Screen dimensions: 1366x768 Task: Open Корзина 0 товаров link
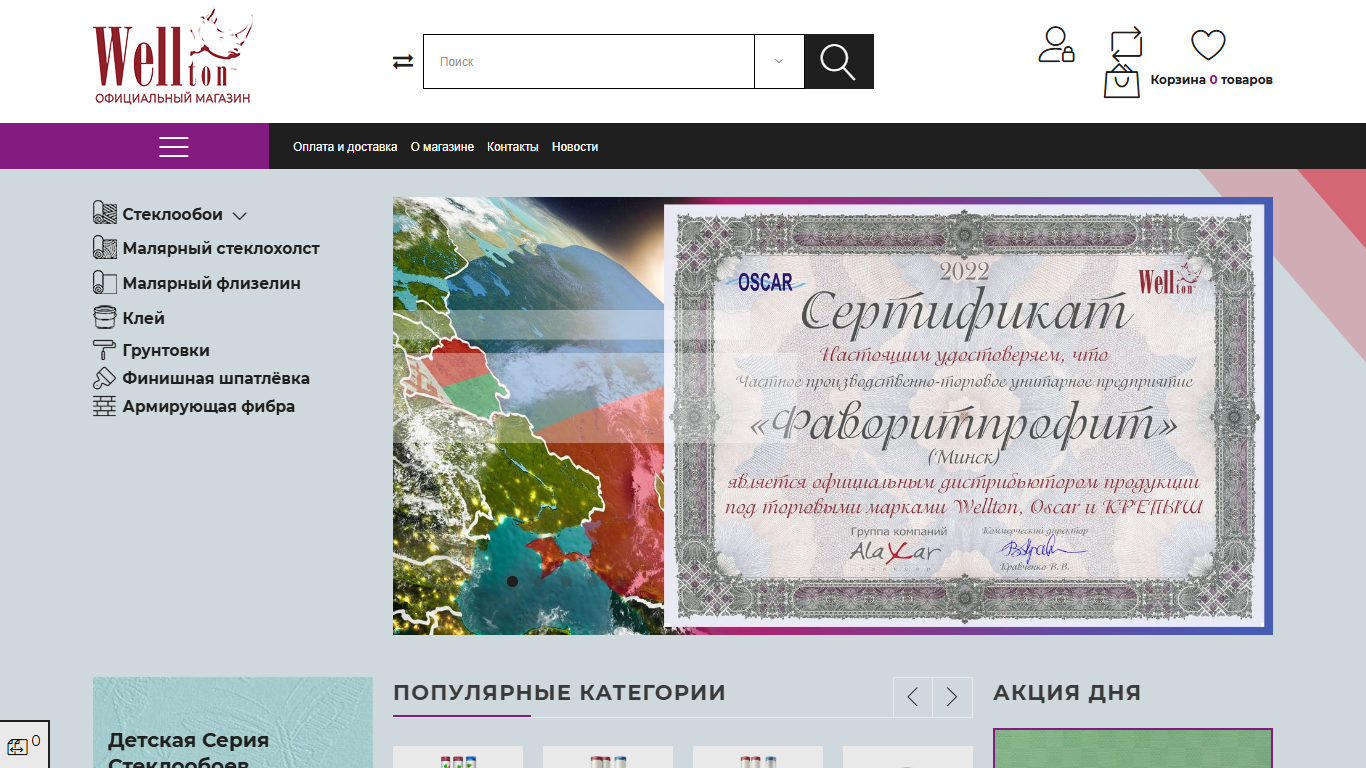pos(1211,80)
